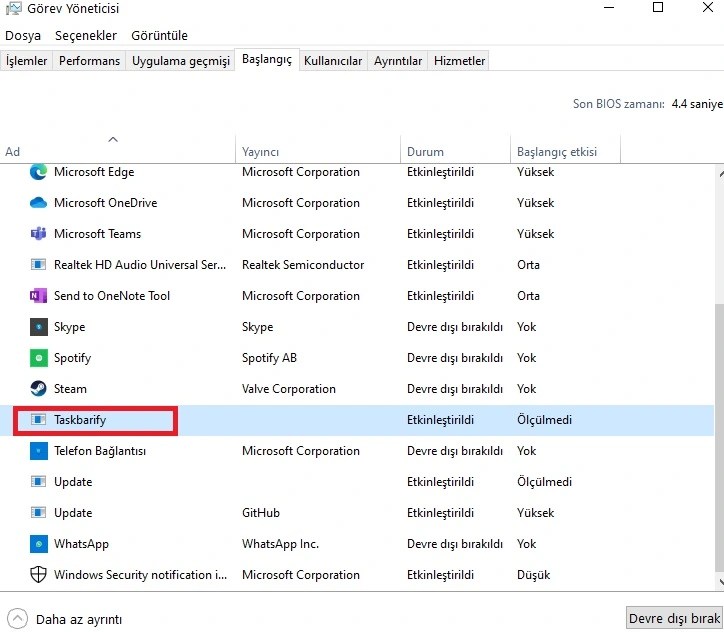Viewport: 724px width, 632px height.
Task: Click the icon of Update with no publisher
Action: point(38,482)
